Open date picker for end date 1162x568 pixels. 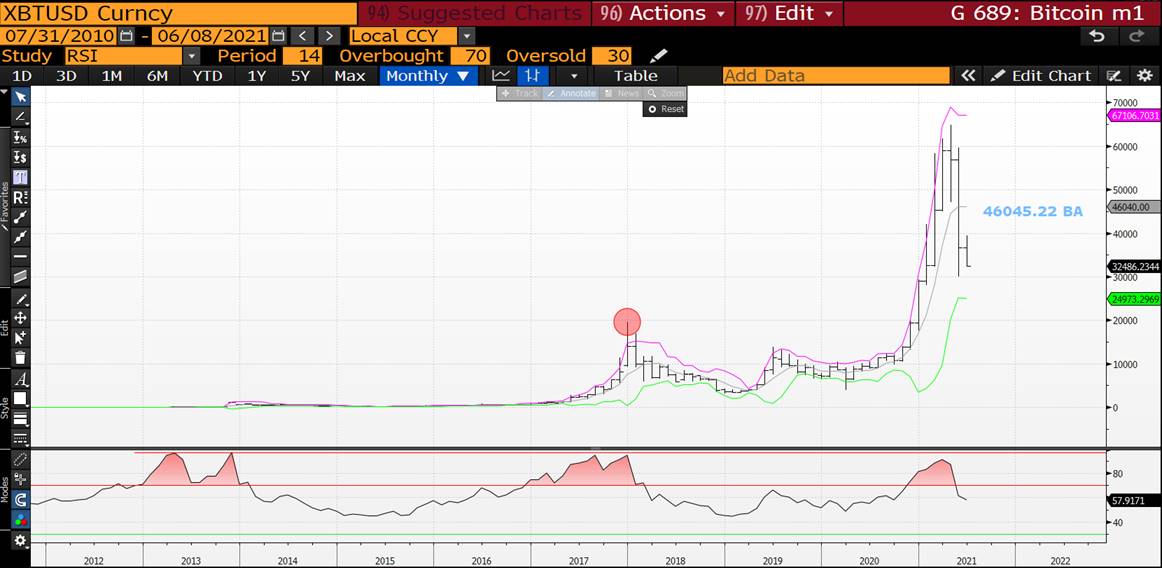[277, 36]
